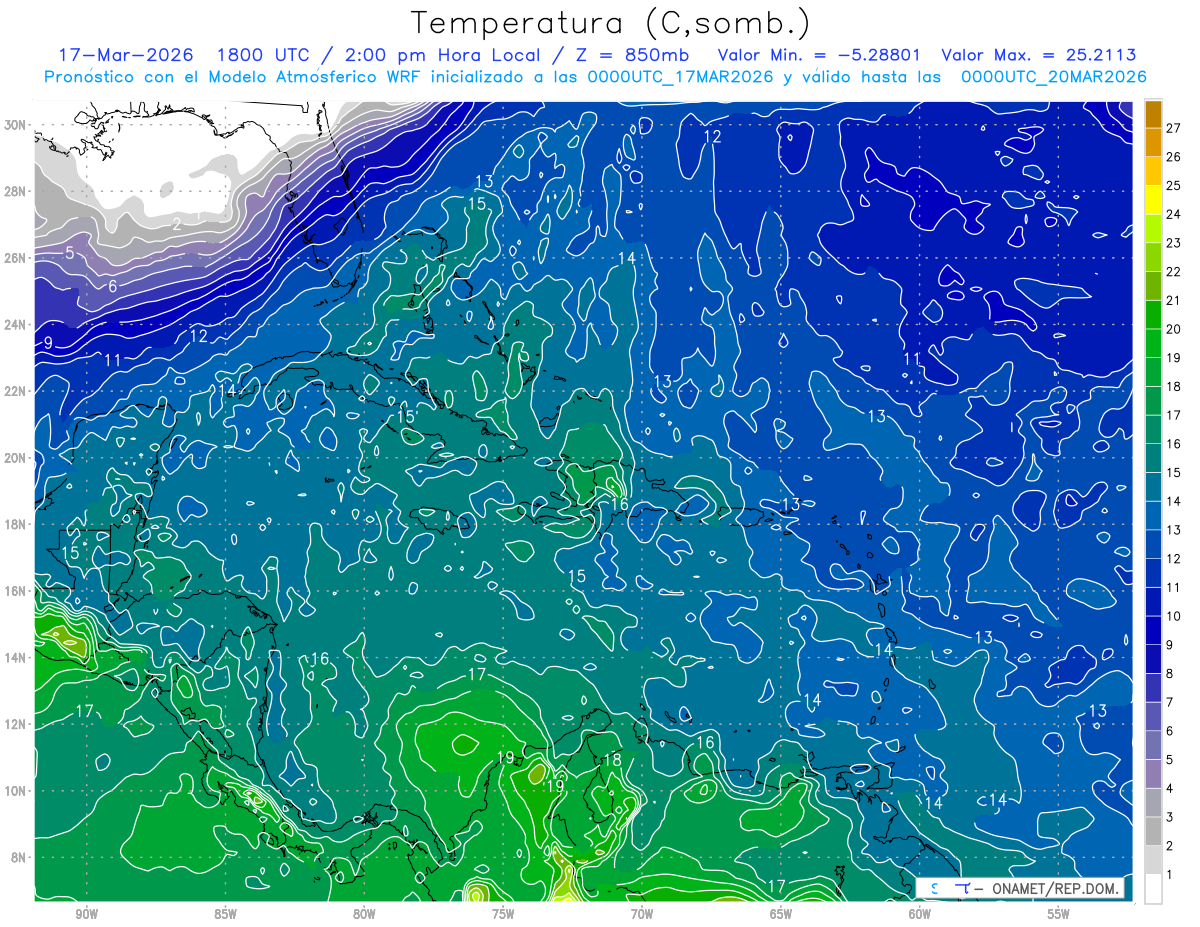Click the color-scale label '21'

(x=1174, y=300)
